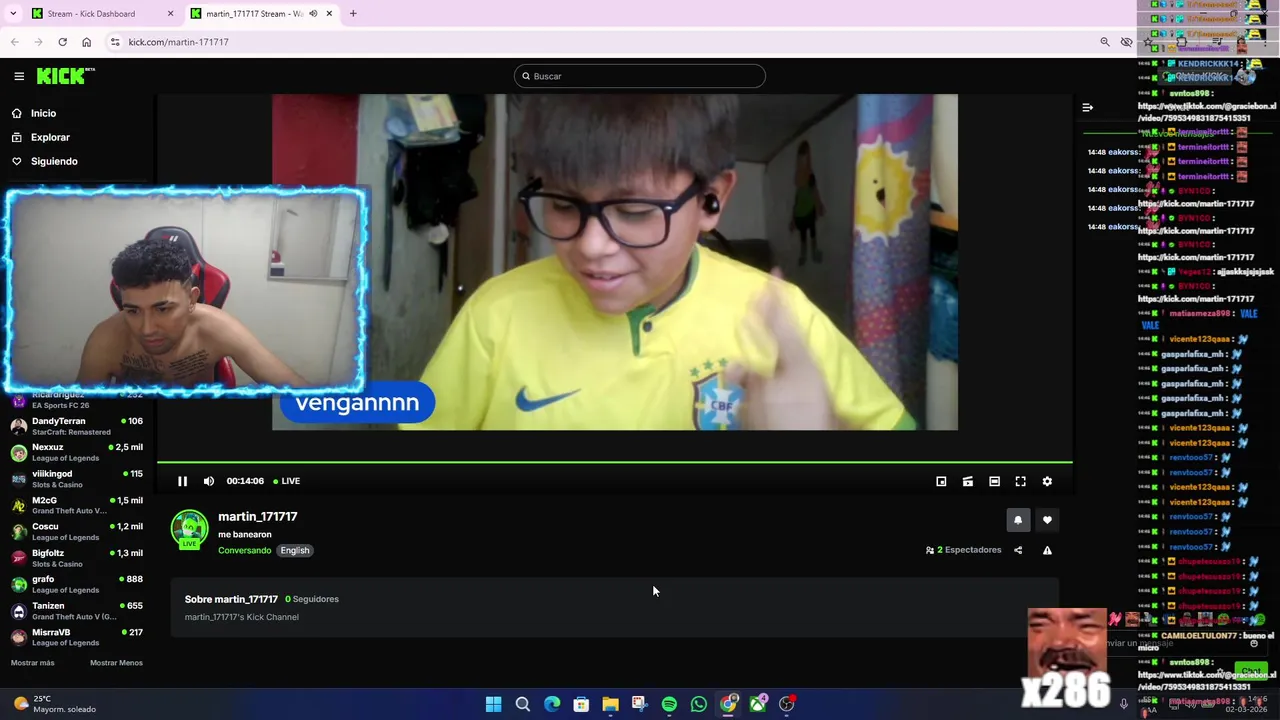Open Windows taskbar search

pos(522,704)
